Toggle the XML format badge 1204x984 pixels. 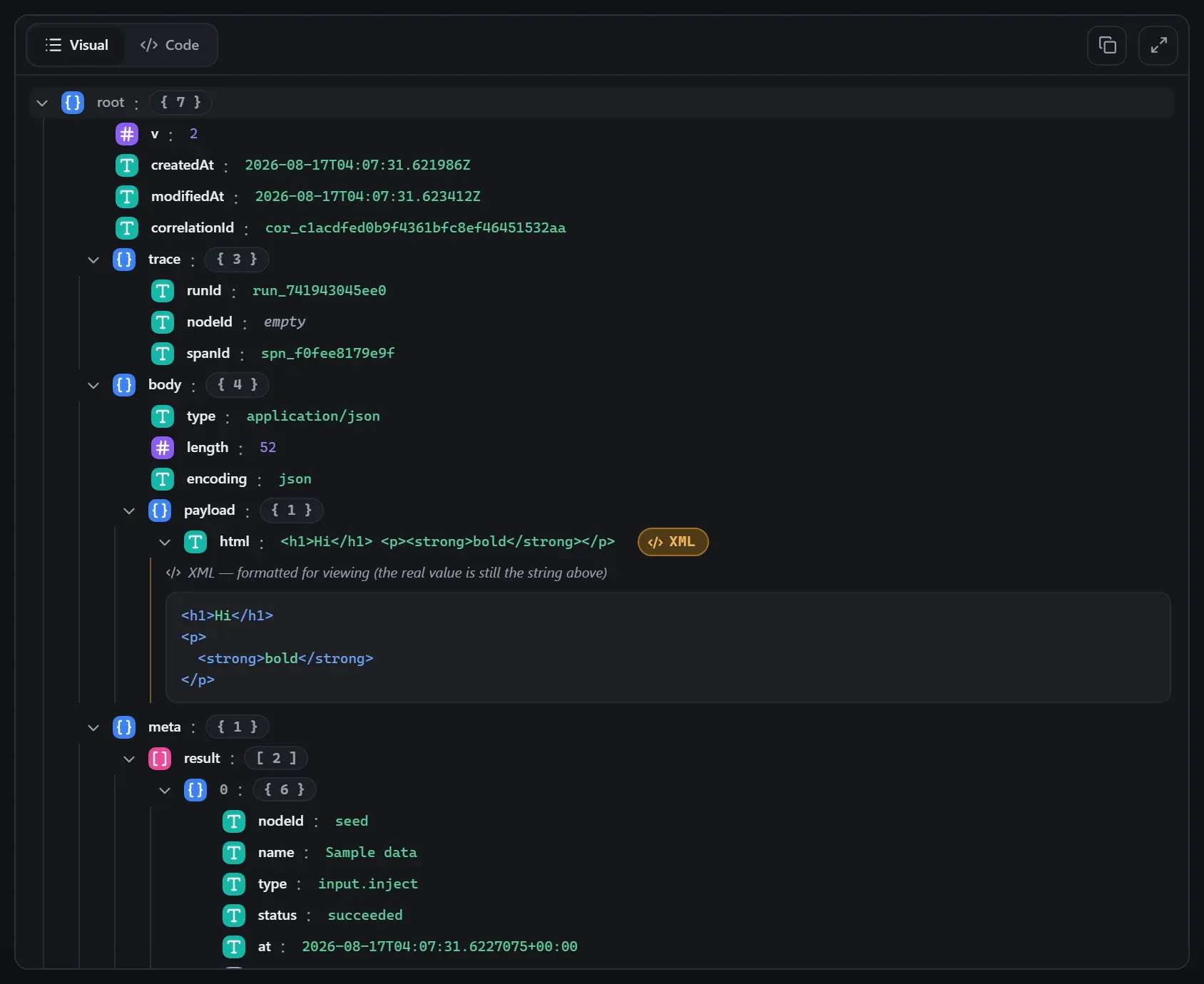(x=673, y=542)
